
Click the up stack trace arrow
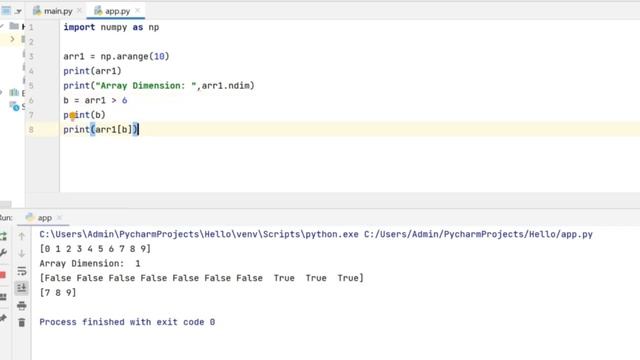[22, 236]
